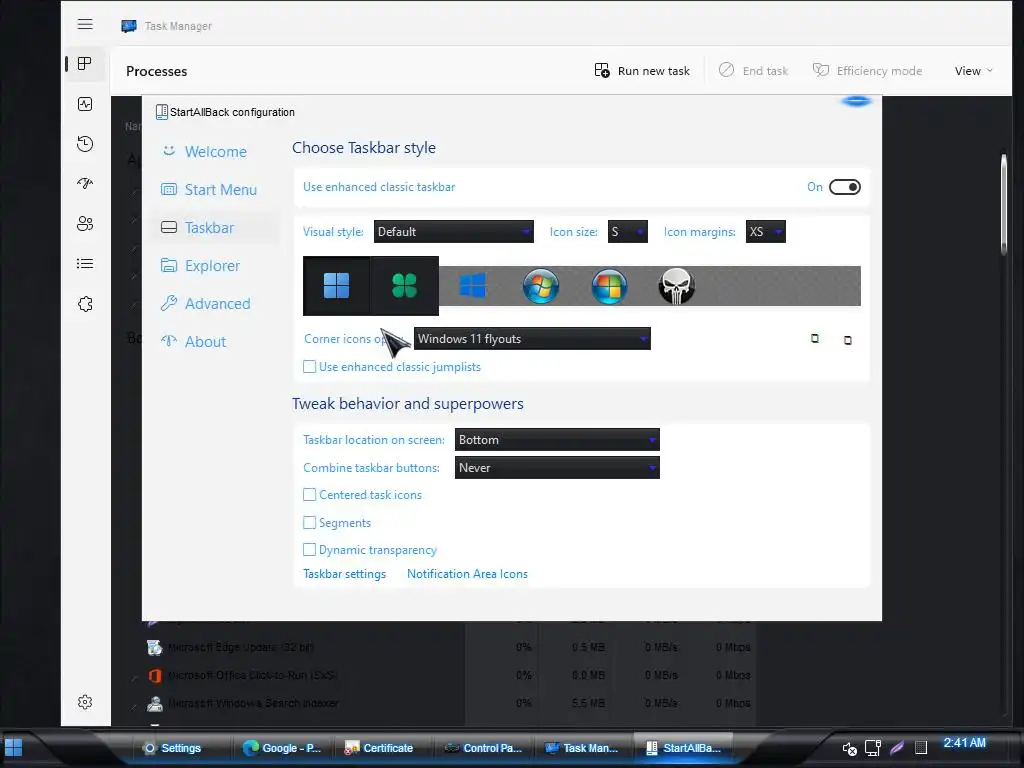Toggle Use enhanced classic taskbar switch
1024x768 pixels.
[x=844, y=187]
